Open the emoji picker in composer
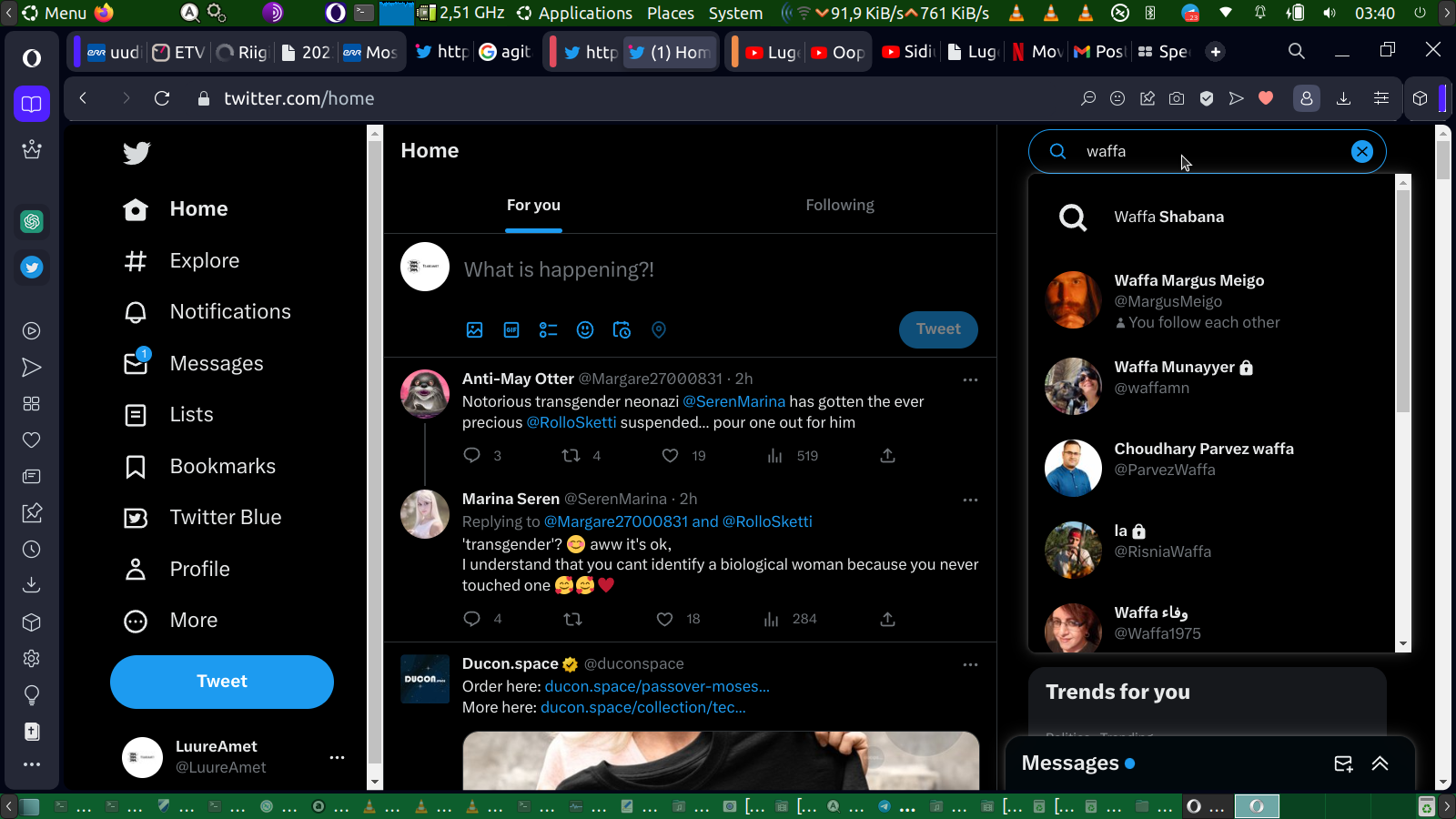Image resolution: width=1456 pixels, height=819 pixels. pos(585,329)
